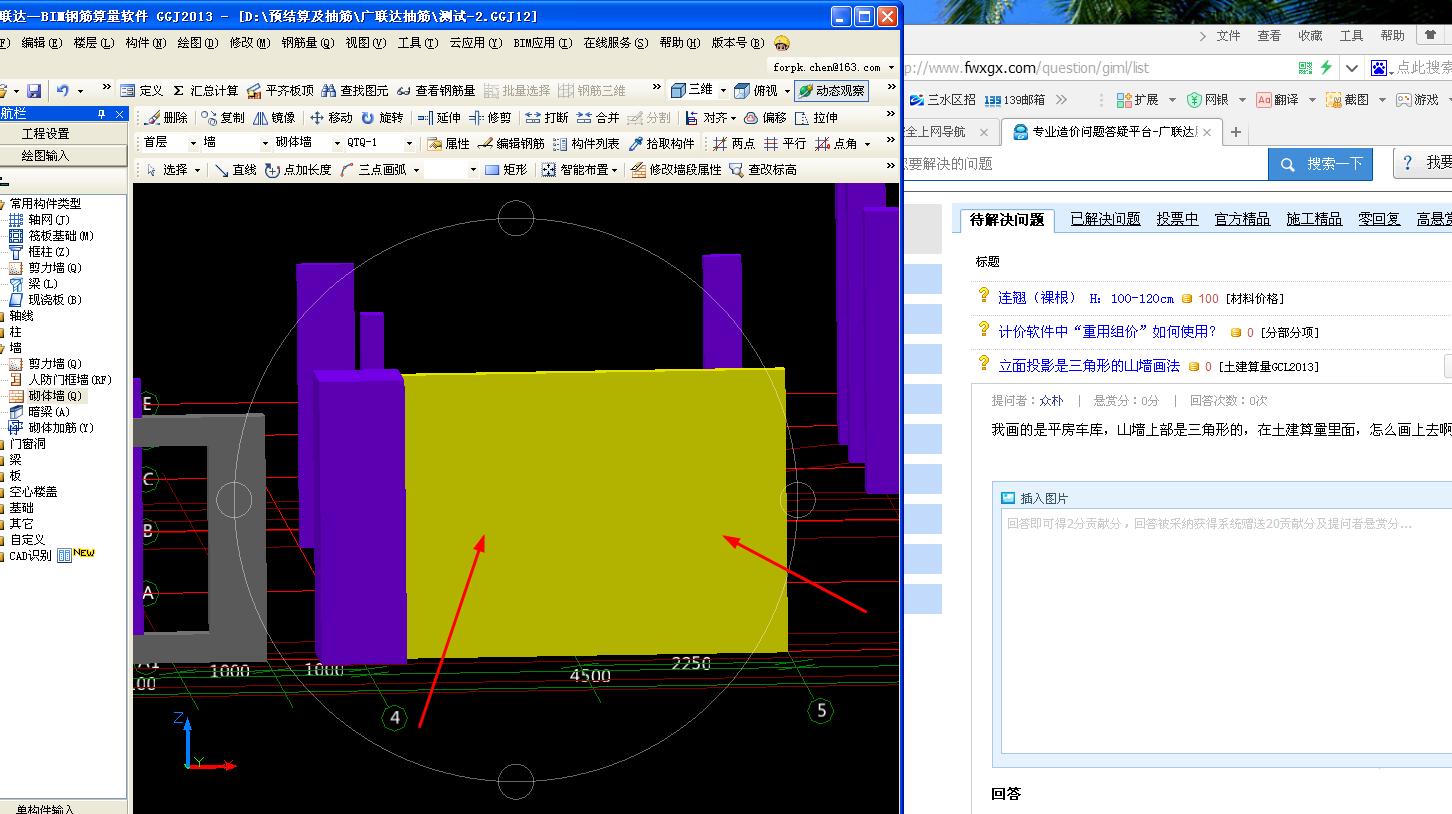Image resolution: width=1452 pixels, height=814 pixels.
Task: Open 编辑(E) menu
Action: tap(41, 43)
